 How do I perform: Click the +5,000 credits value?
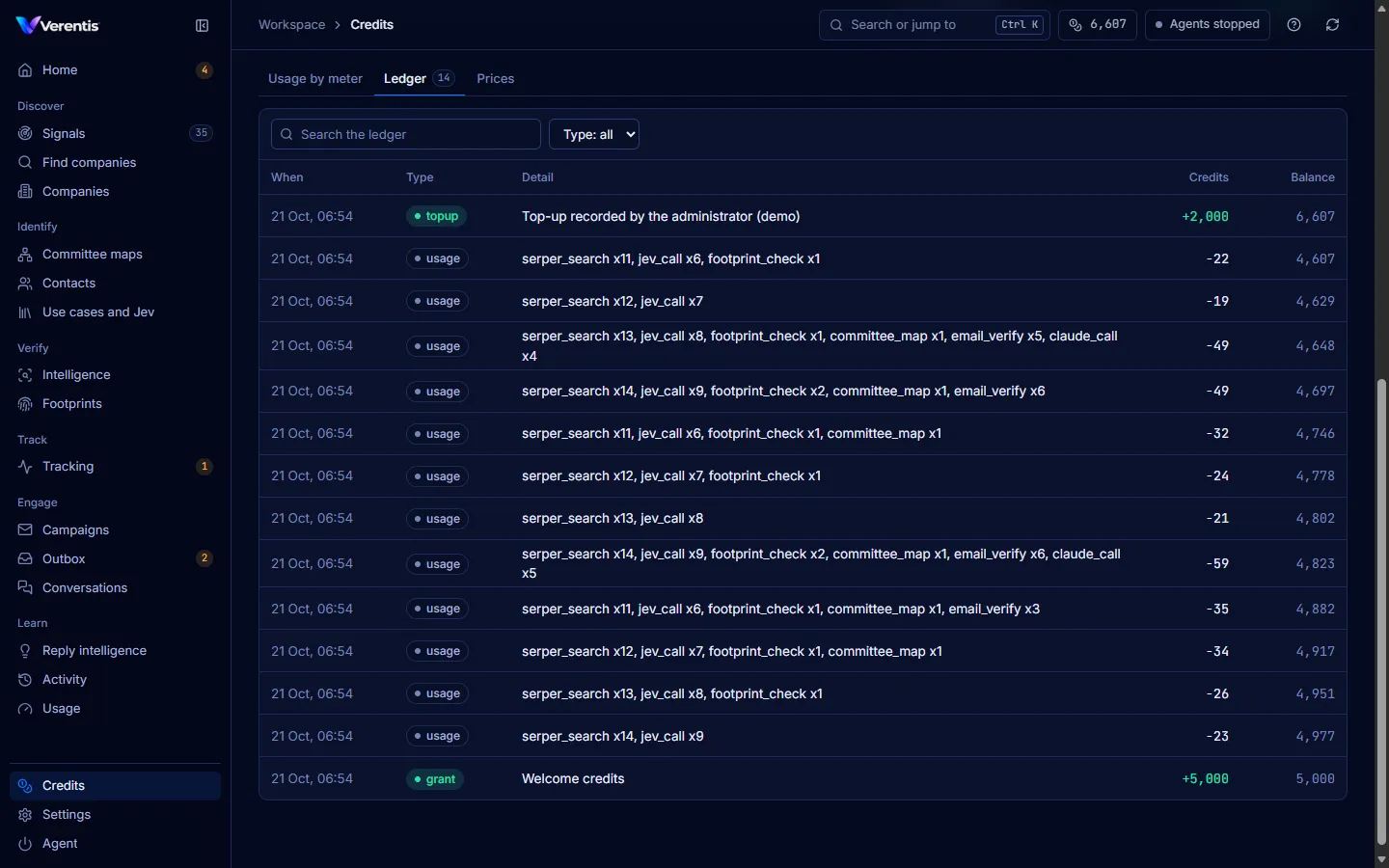click(x=1205, y=778)
